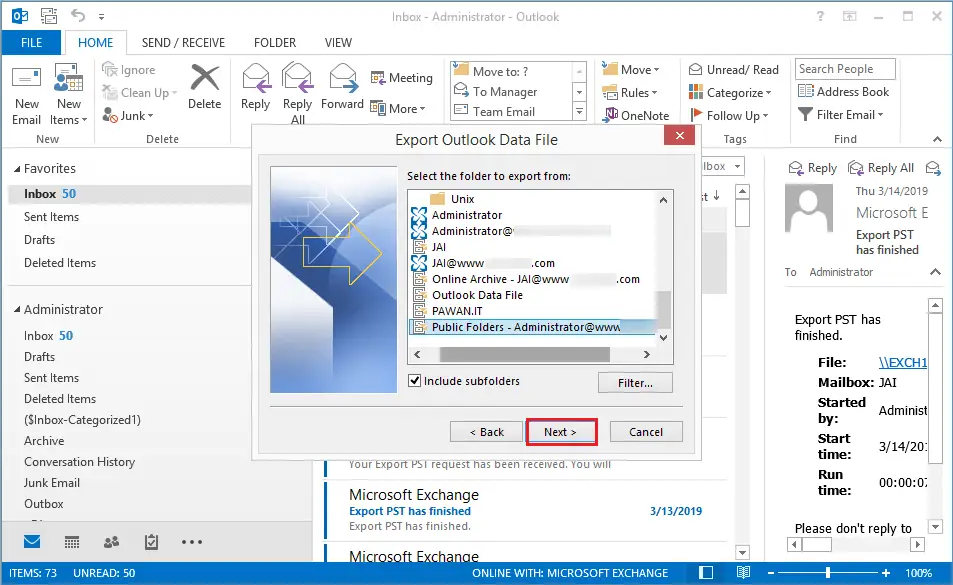The height and width of the screenshot is (585, 953).
Task: Open the New Items menu
Action: click(x=68, y=95)
